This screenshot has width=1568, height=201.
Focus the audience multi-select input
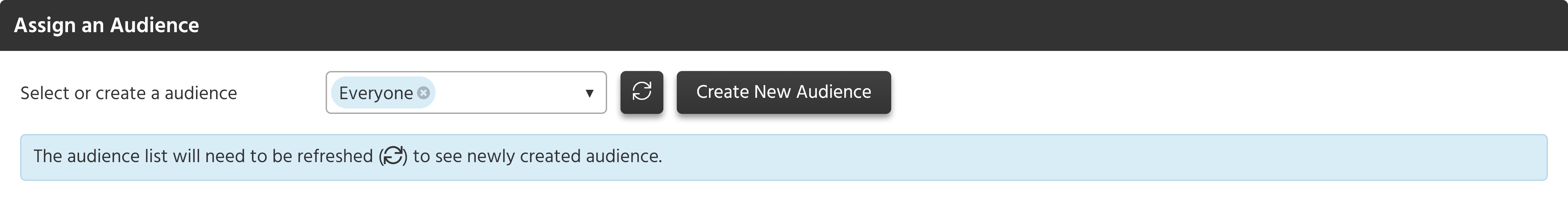(466, 92)
